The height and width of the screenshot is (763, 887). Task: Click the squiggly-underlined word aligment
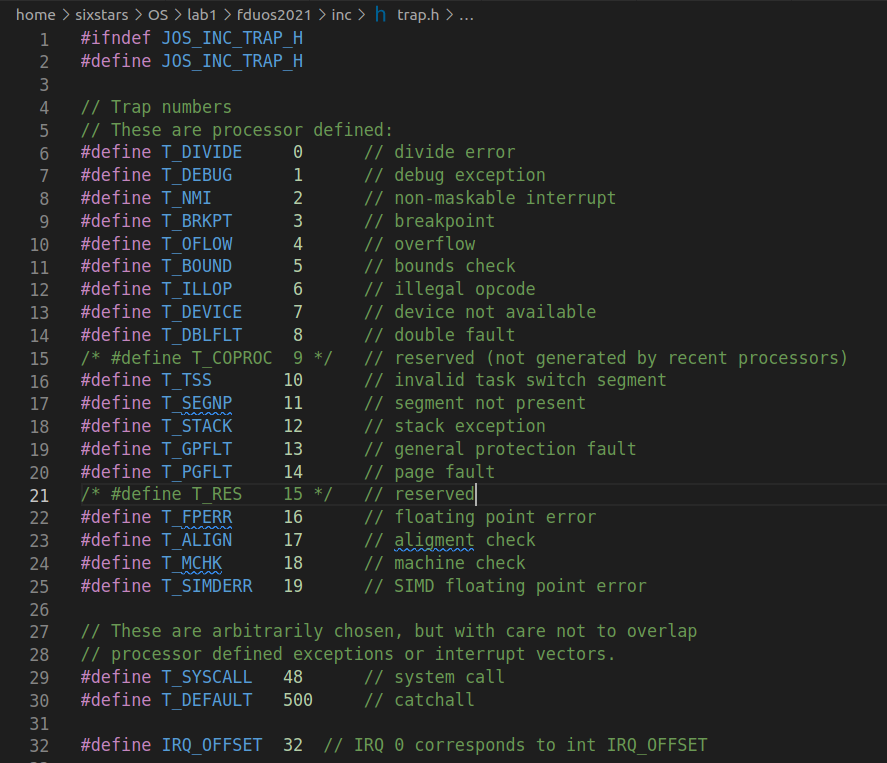coord(434,540)
